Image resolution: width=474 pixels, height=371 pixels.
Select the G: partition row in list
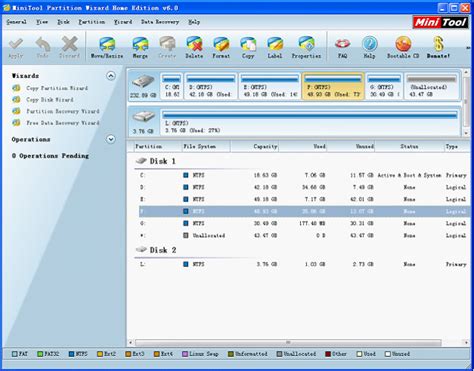(303, 223)
